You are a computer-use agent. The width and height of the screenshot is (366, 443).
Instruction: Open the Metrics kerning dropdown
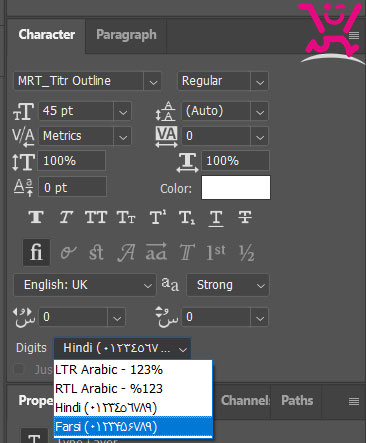pyautogui.click(x=123, y=136)
